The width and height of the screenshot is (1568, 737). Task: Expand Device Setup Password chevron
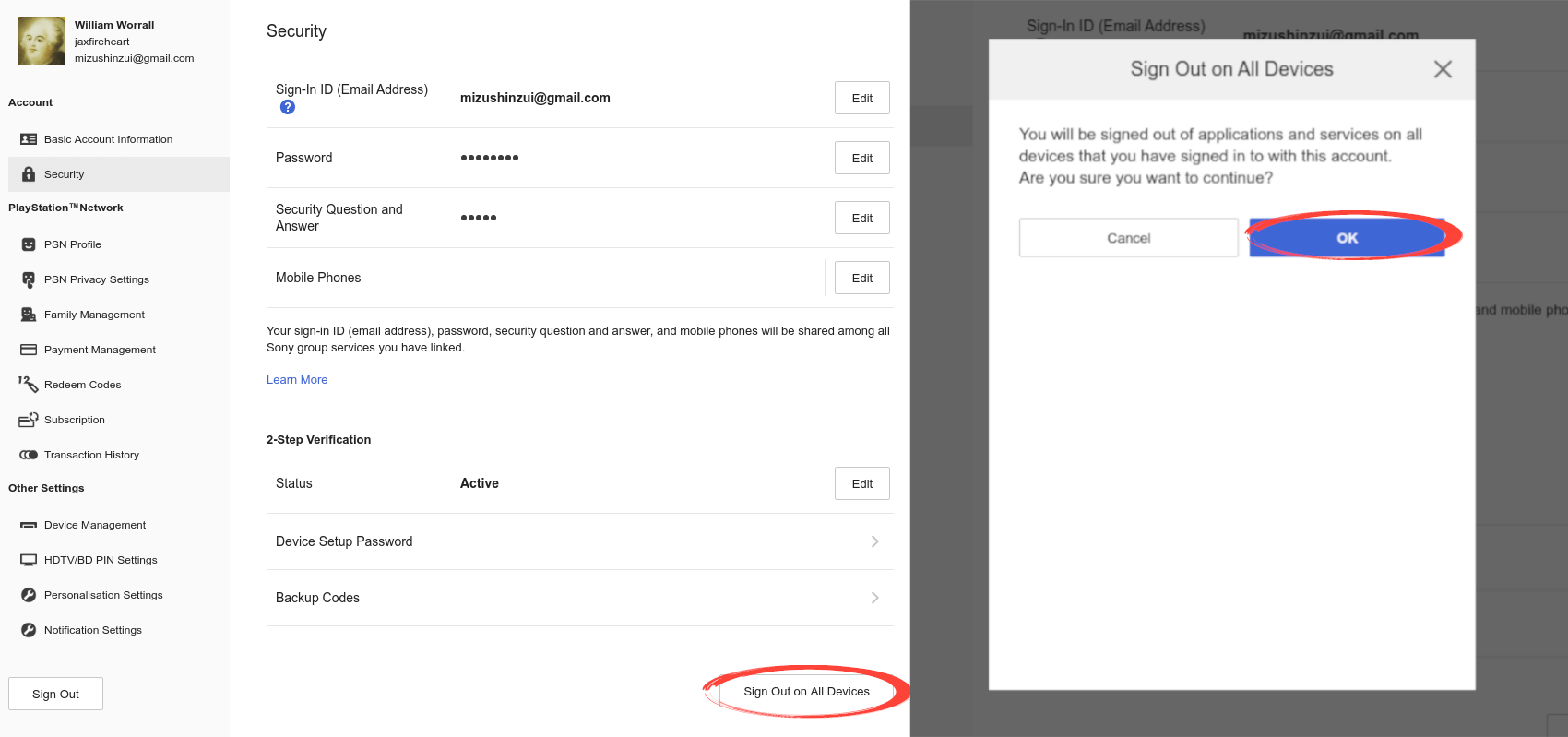874,541
